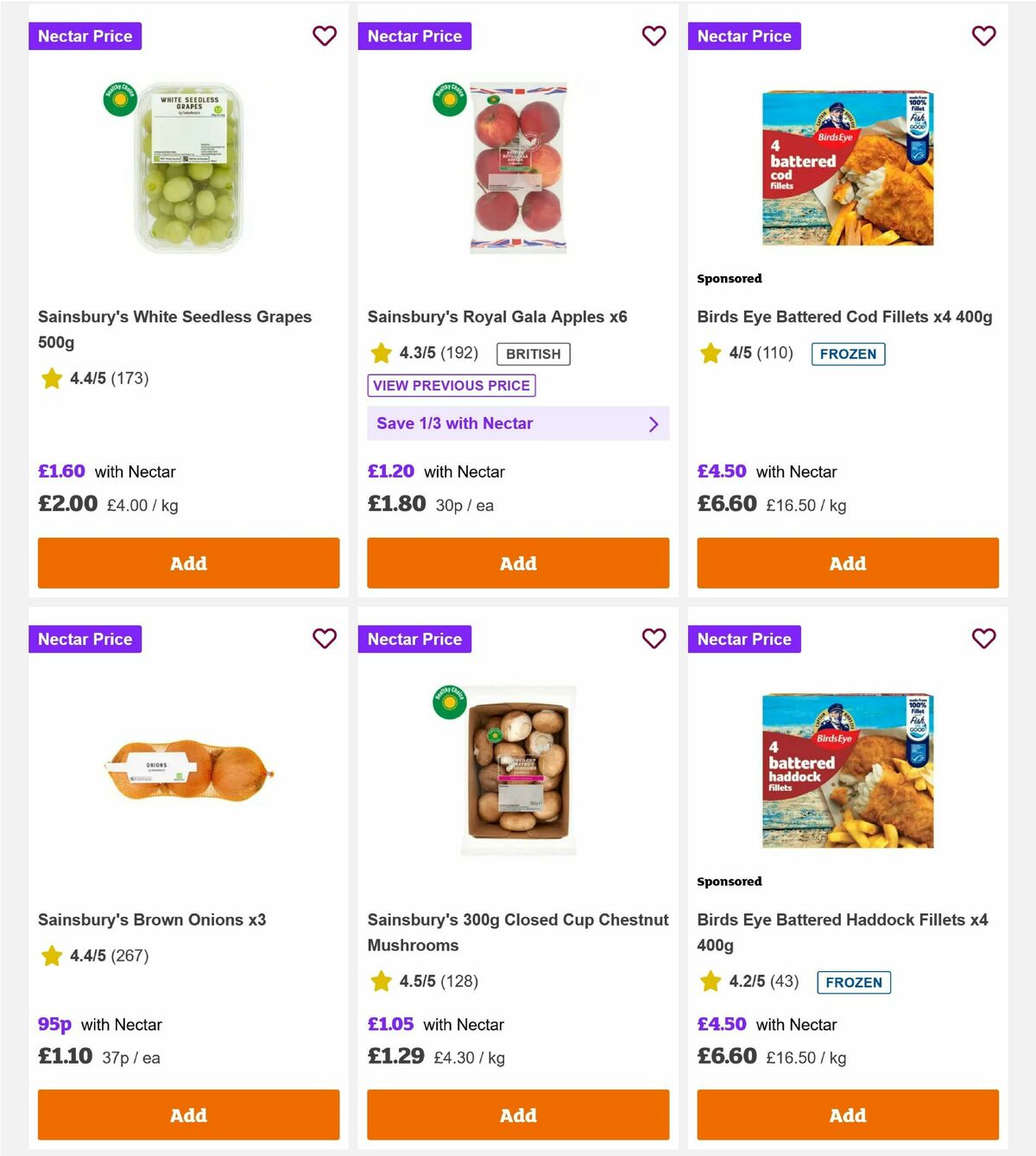Click the heart icon on Battered Haddock Fillets
1036x1156 pixels.
[983, 639]
